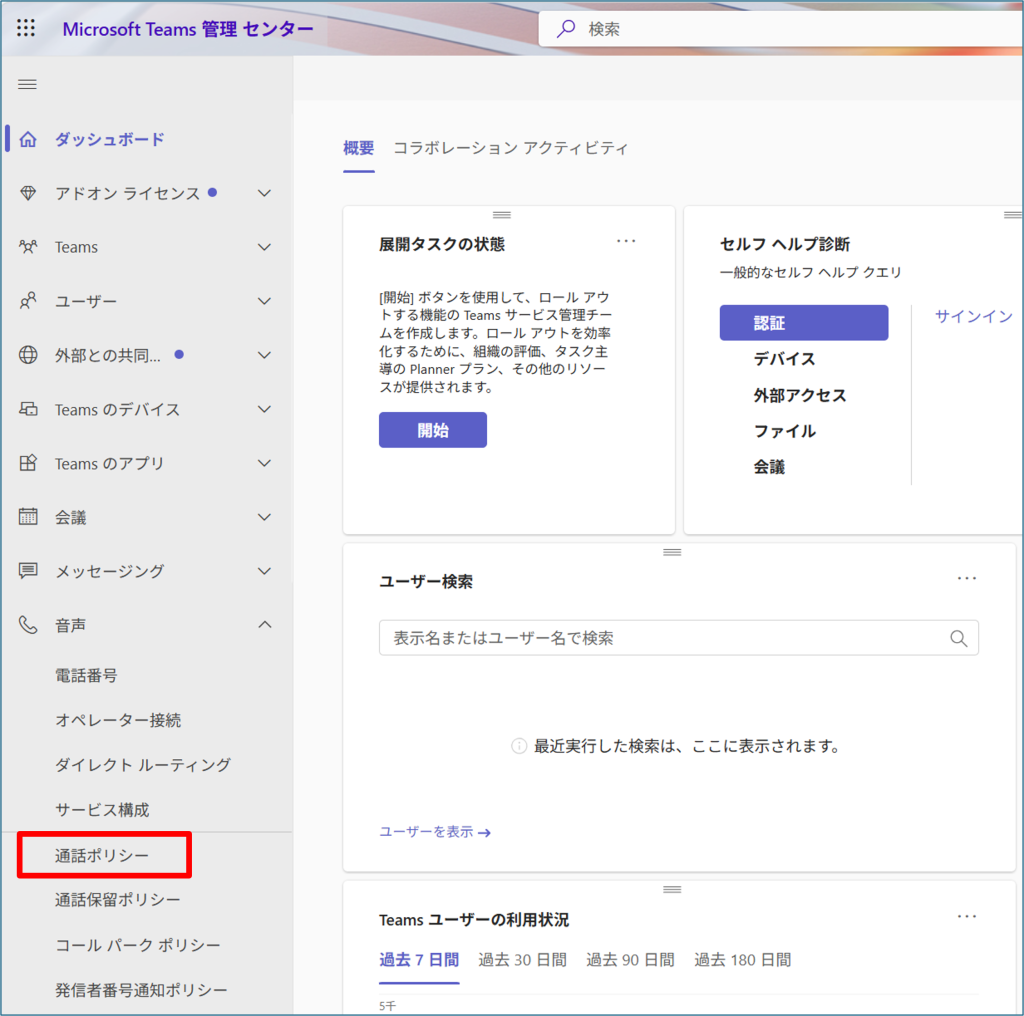
Task: Click the Dashboard home icon
Action: point(28,139)
